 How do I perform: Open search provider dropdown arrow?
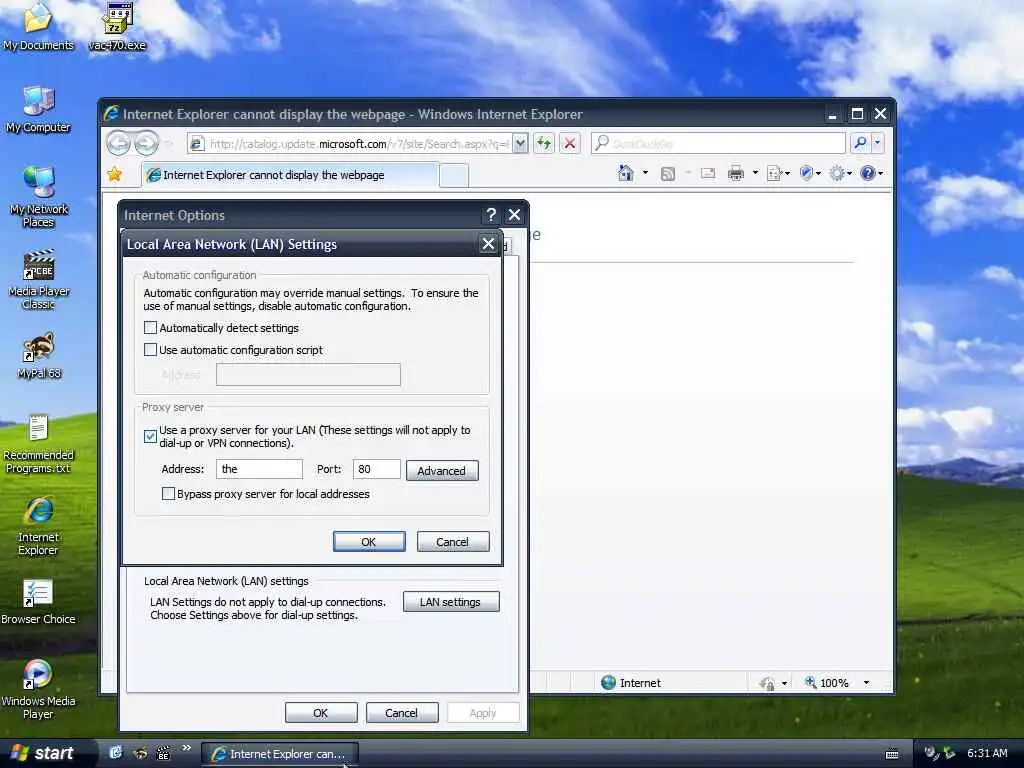click(877, 143)
